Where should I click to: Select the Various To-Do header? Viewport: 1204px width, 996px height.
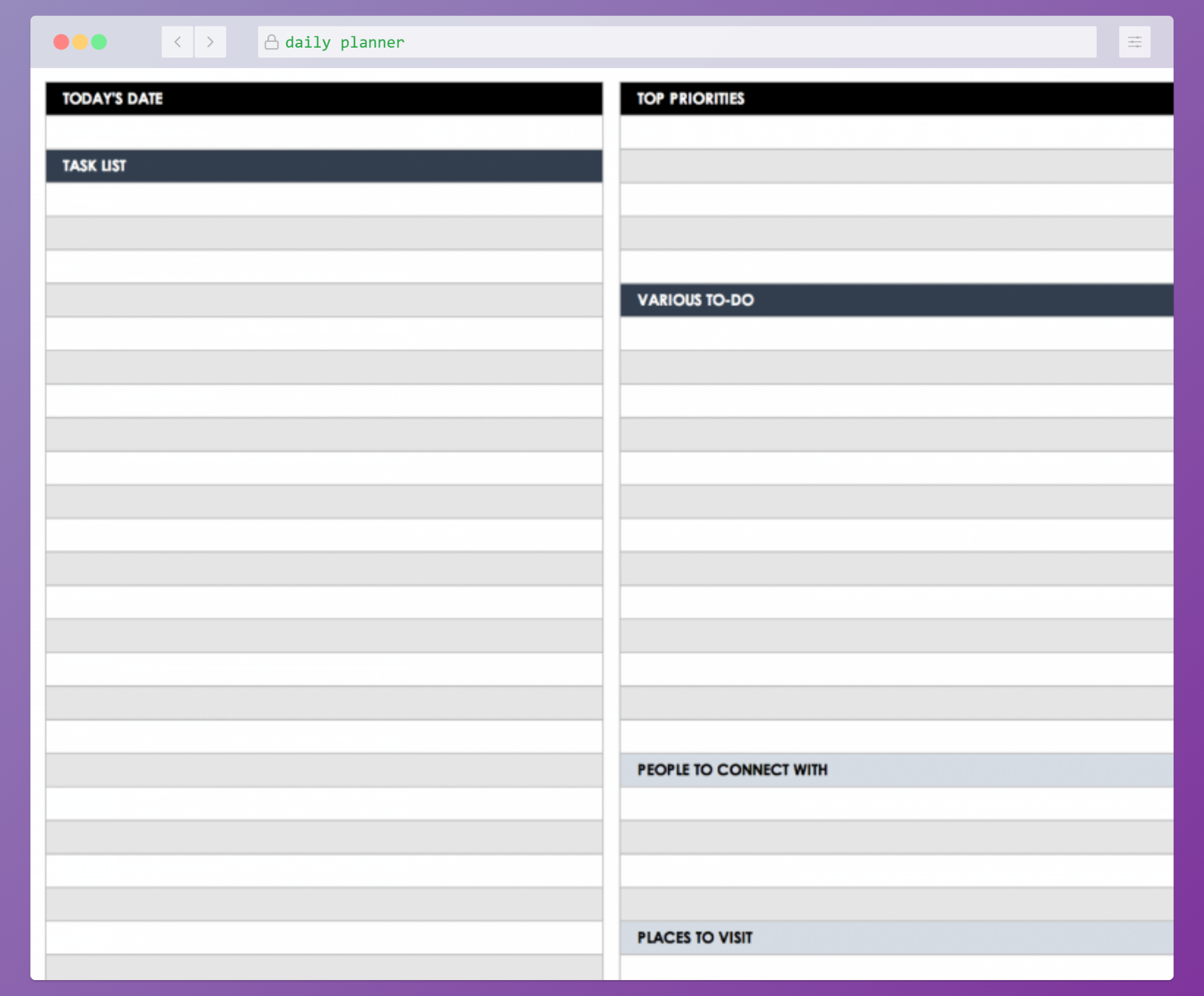pyautogui.click(x=896, y=300)
